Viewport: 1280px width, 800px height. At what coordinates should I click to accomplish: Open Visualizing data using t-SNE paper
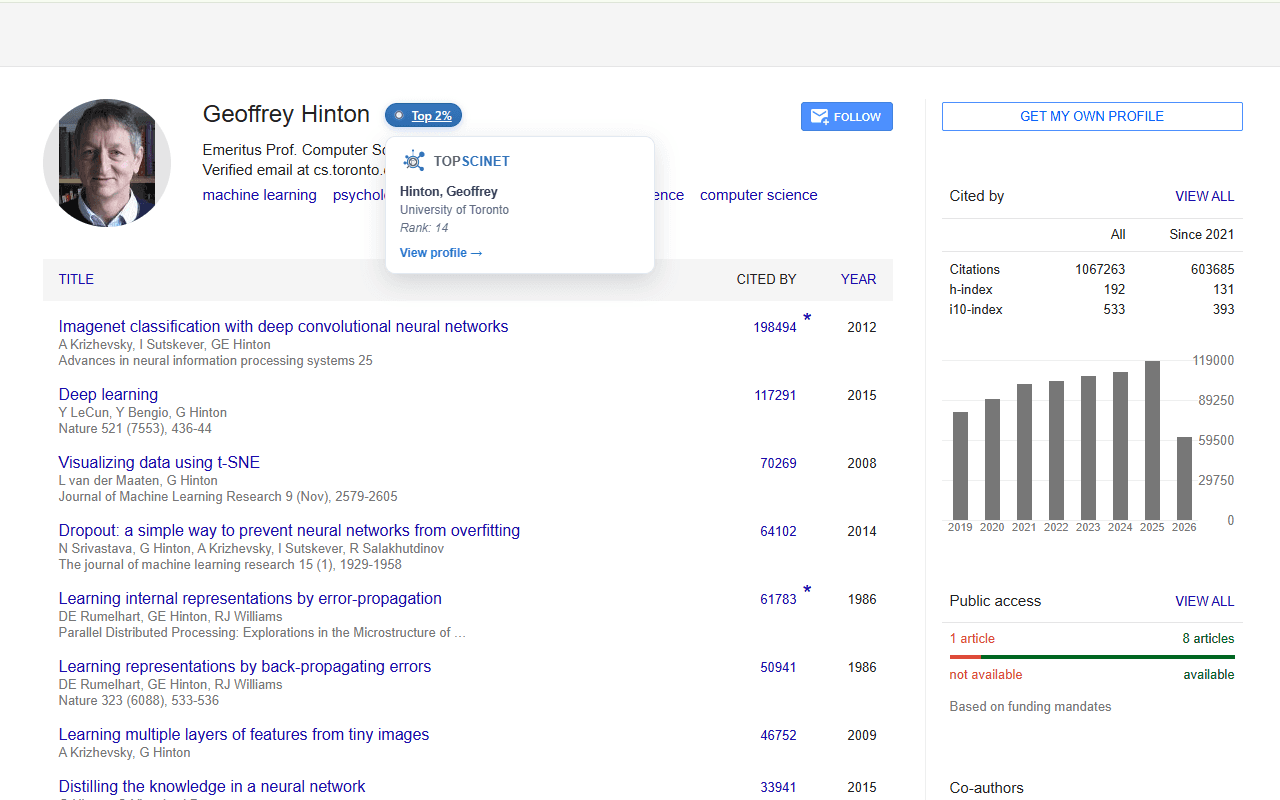[159, 462]
